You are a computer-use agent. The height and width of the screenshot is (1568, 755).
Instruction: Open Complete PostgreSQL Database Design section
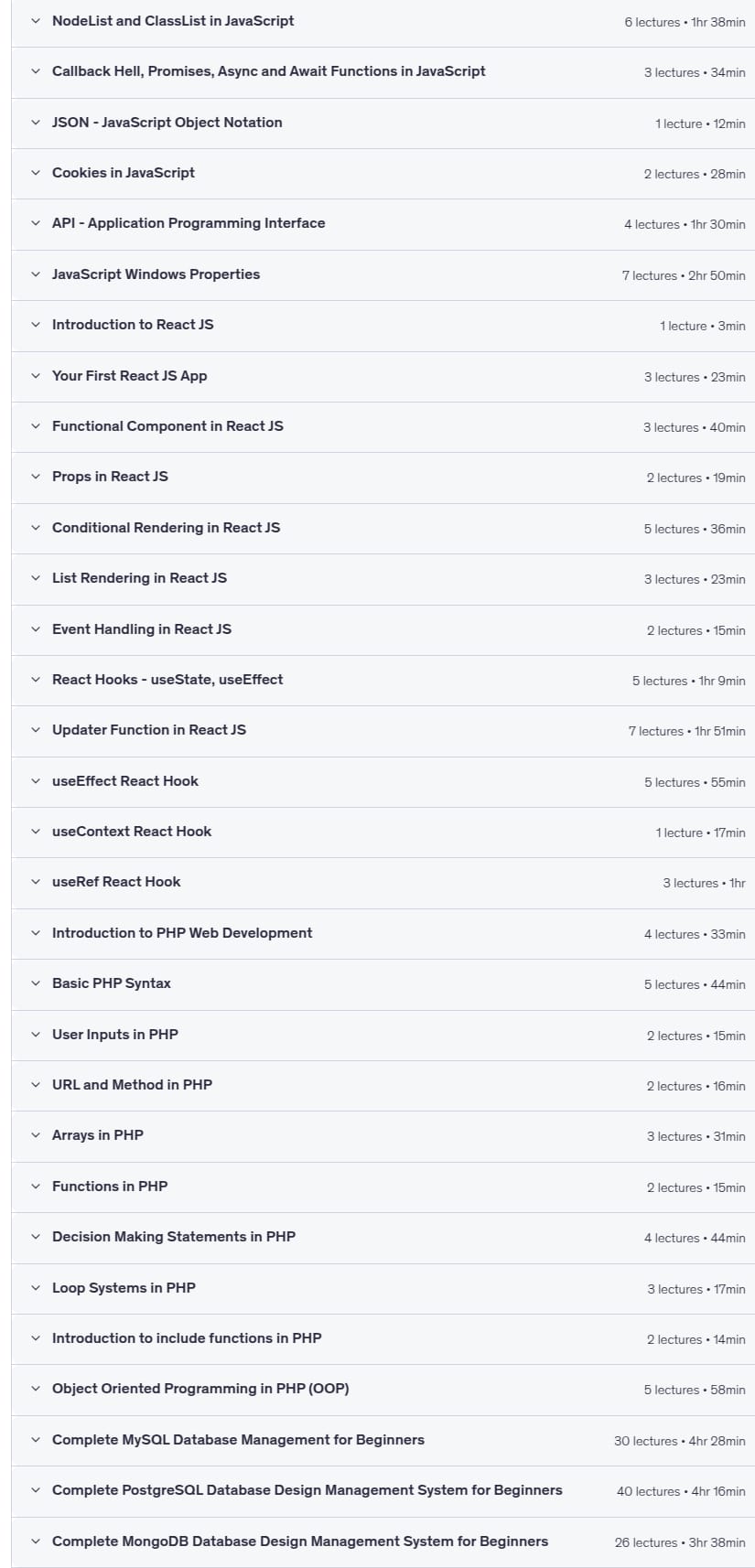tap(383, 1491)
